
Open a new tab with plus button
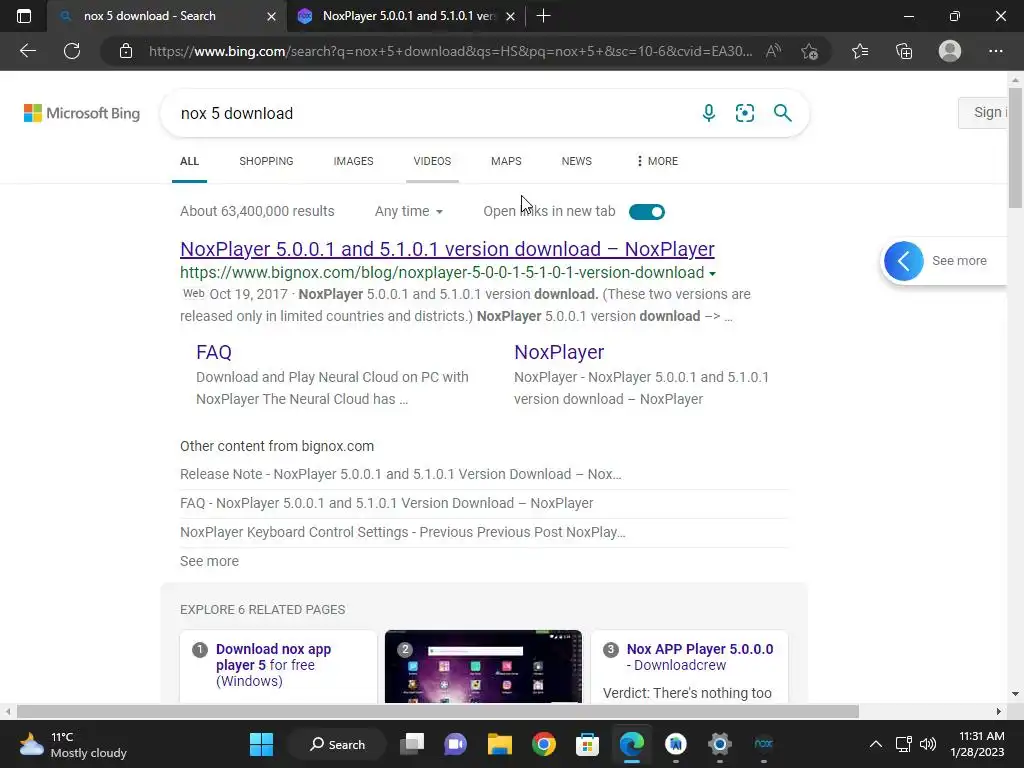(x=543, y=16)
